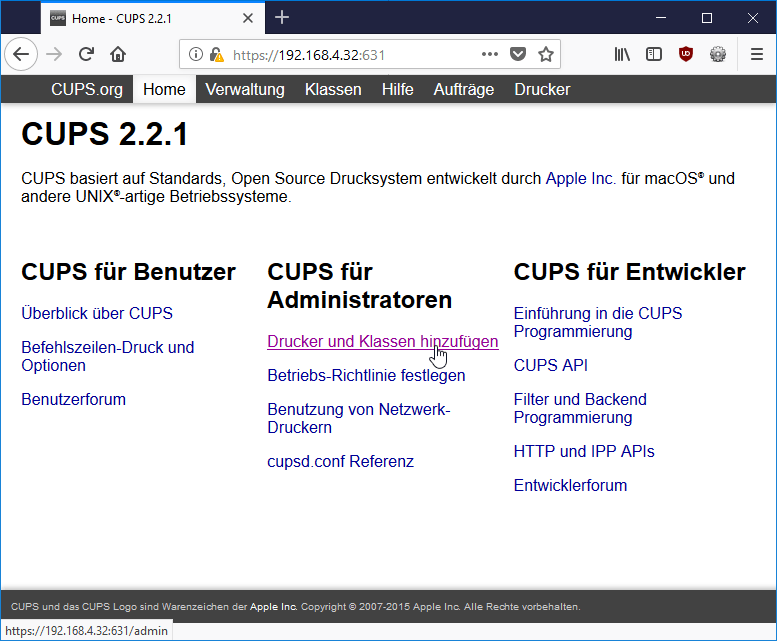777x641 pixels.
Task: Click the CUPS für Administratoren heading
Action: [359, 285]
